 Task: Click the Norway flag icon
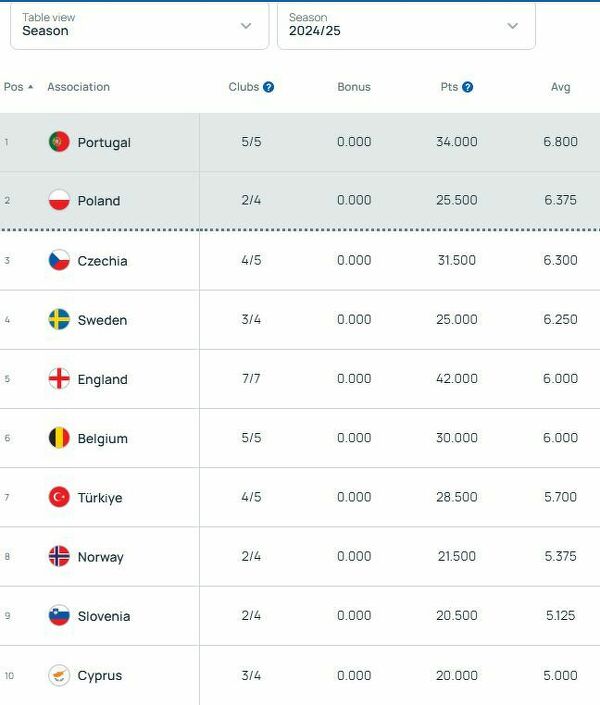[59, 556]
